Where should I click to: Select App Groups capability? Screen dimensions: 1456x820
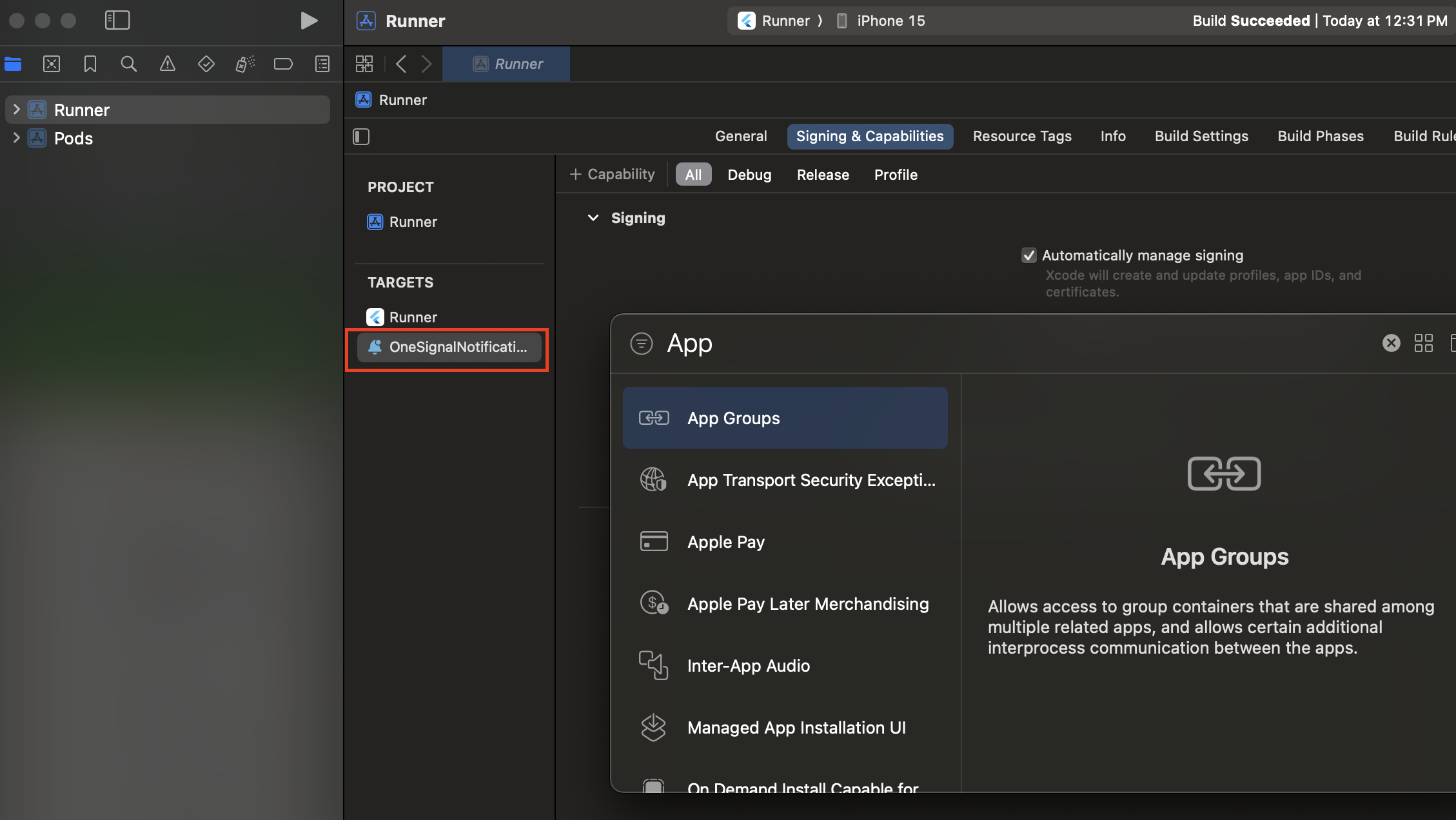(785, 418)
